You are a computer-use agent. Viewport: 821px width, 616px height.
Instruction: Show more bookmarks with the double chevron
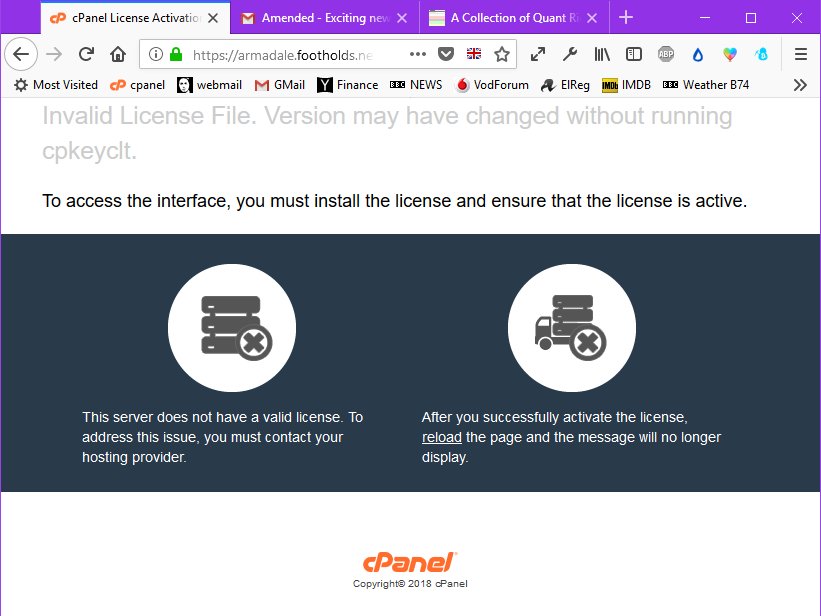800,85
